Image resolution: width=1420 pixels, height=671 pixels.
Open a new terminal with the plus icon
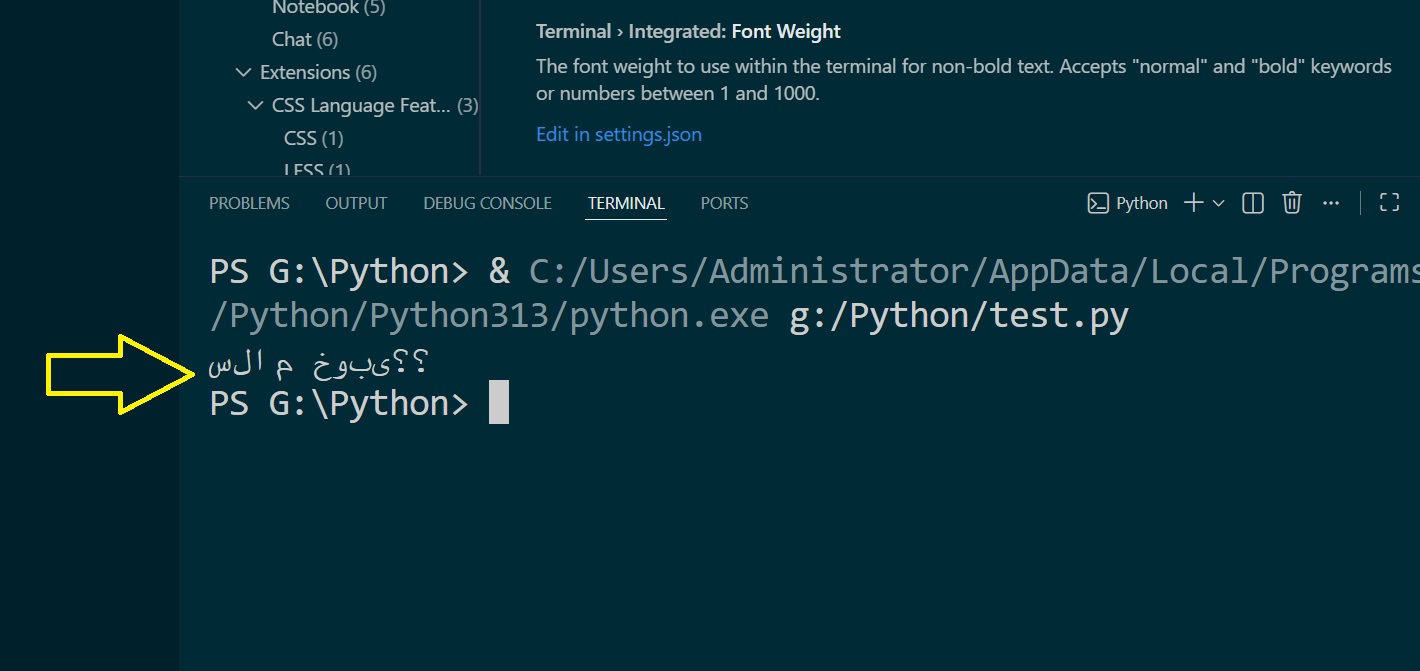(x=1193, y=203)
